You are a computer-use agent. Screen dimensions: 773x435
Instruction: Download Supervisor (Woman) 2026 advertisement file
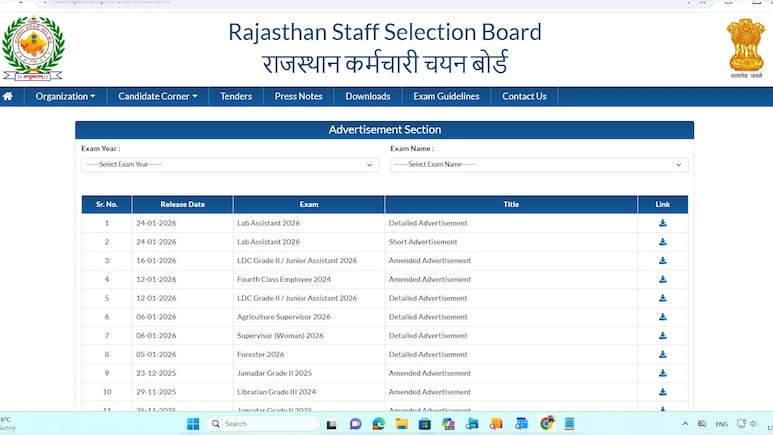tap(663, 335)
